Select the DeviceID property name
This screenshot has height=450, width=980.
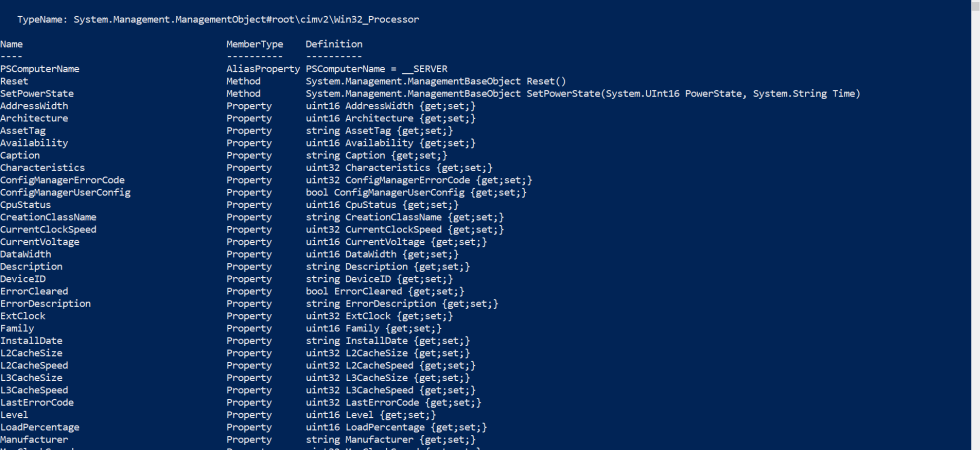(x=22, y=279)
